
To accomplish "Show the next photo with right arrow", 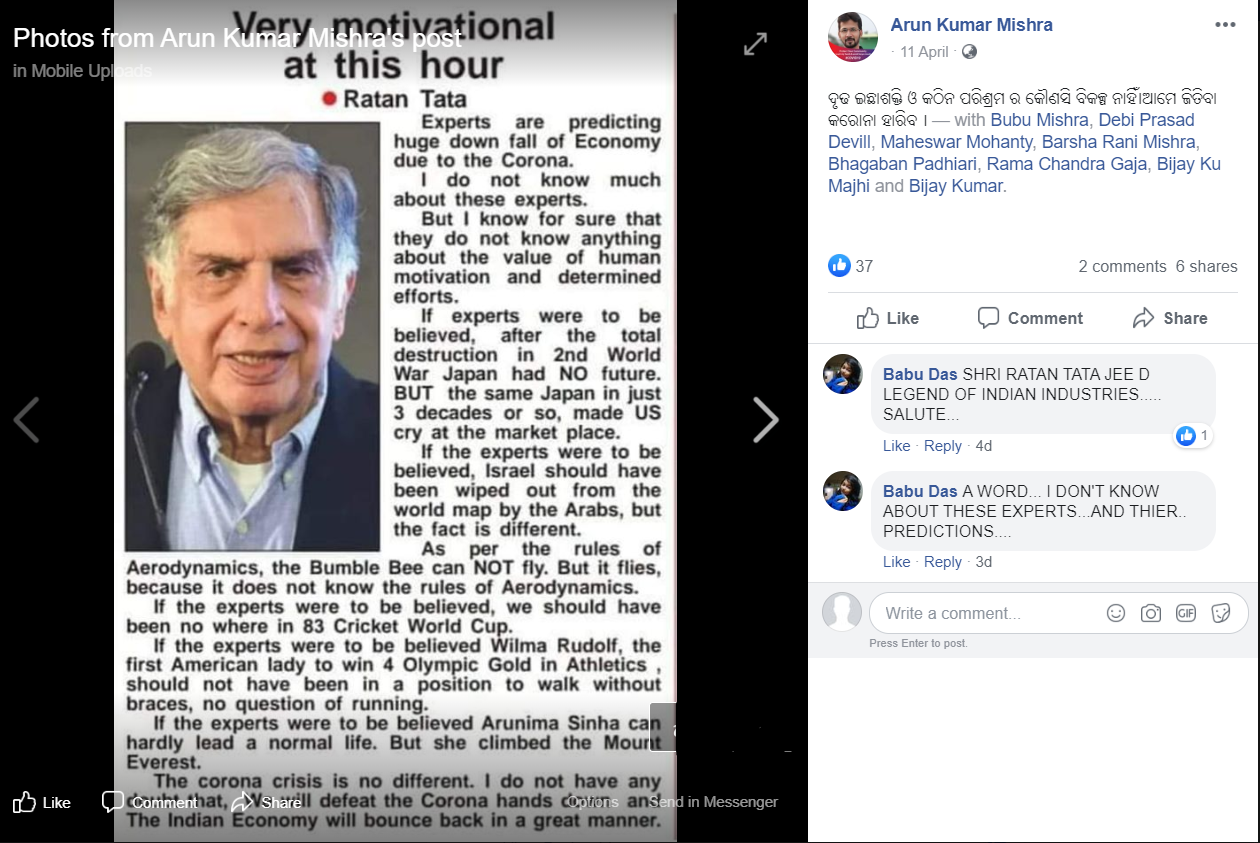I will [765, 420].
